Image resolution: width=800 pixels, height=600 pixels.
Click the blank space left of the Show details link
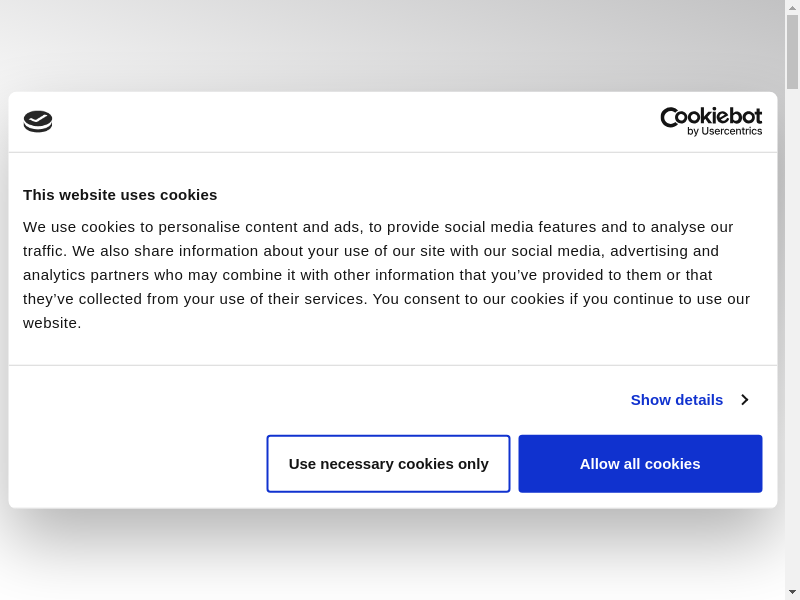click(300, 400)
